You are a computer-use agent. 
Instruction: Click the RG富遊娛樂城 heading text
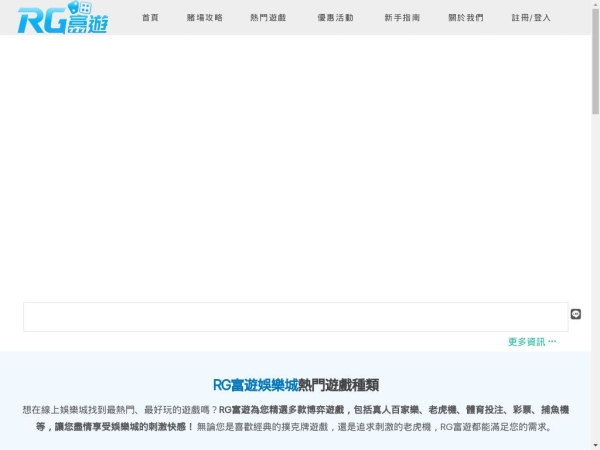coord(255,385)
